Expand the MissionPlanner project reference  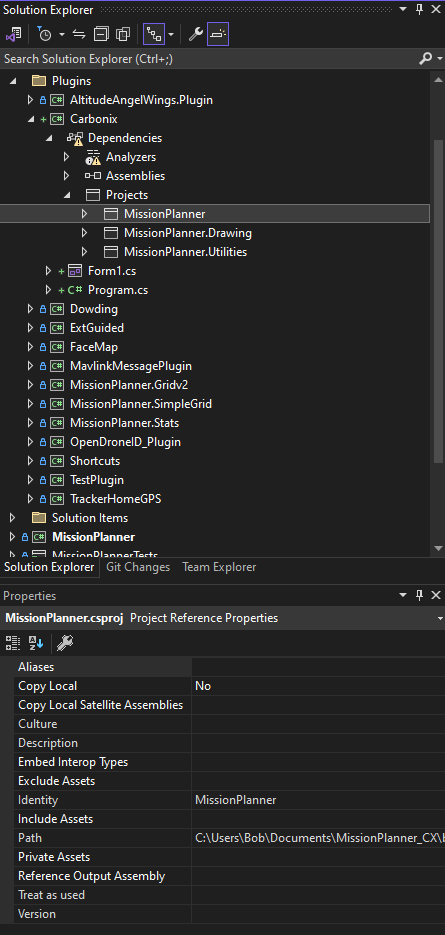point(85,213)
